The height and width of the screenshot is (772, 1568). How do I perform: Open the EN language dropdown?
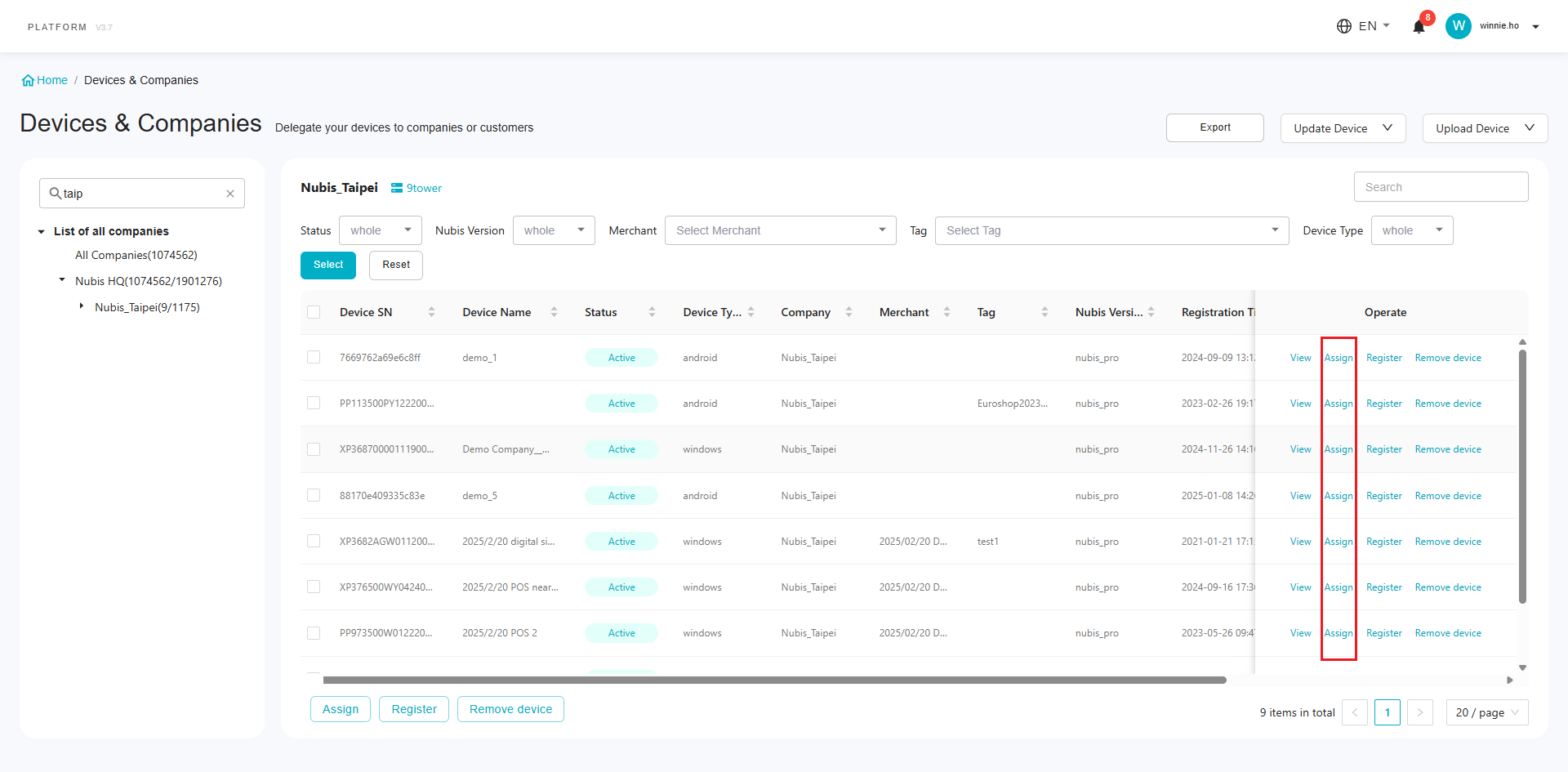point(1374,26)
